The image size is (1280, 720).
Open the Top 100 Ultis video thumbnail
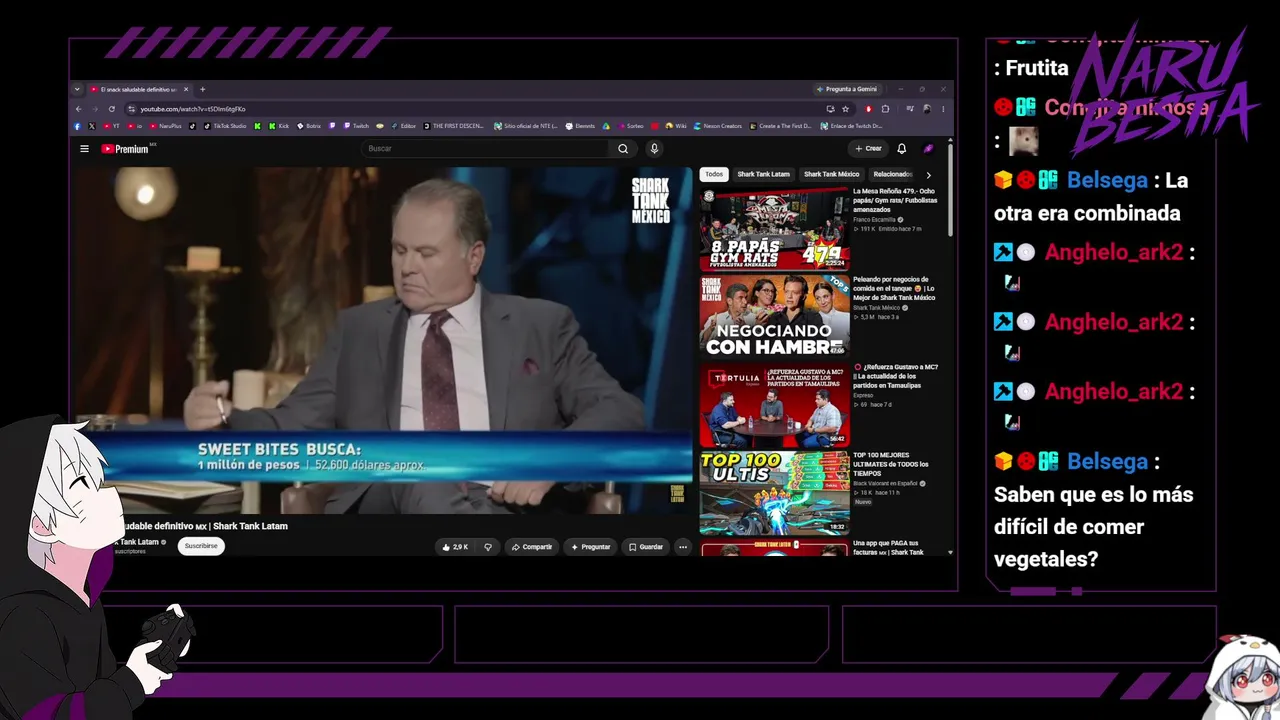point(774,492)
